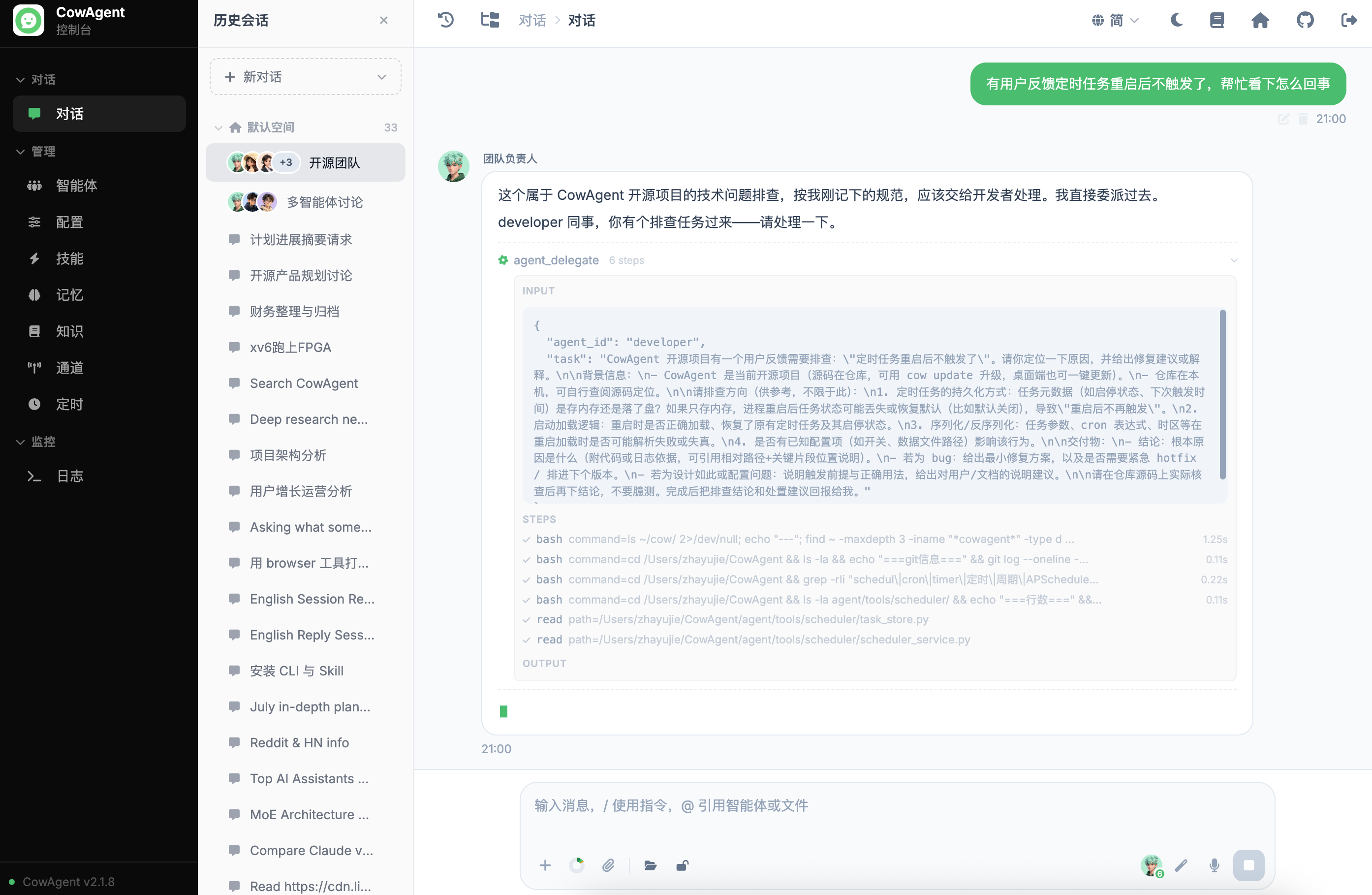1372x895 pixels.
Task: Open the 多智能体讨论 session
Action: [x=306, y=202]
